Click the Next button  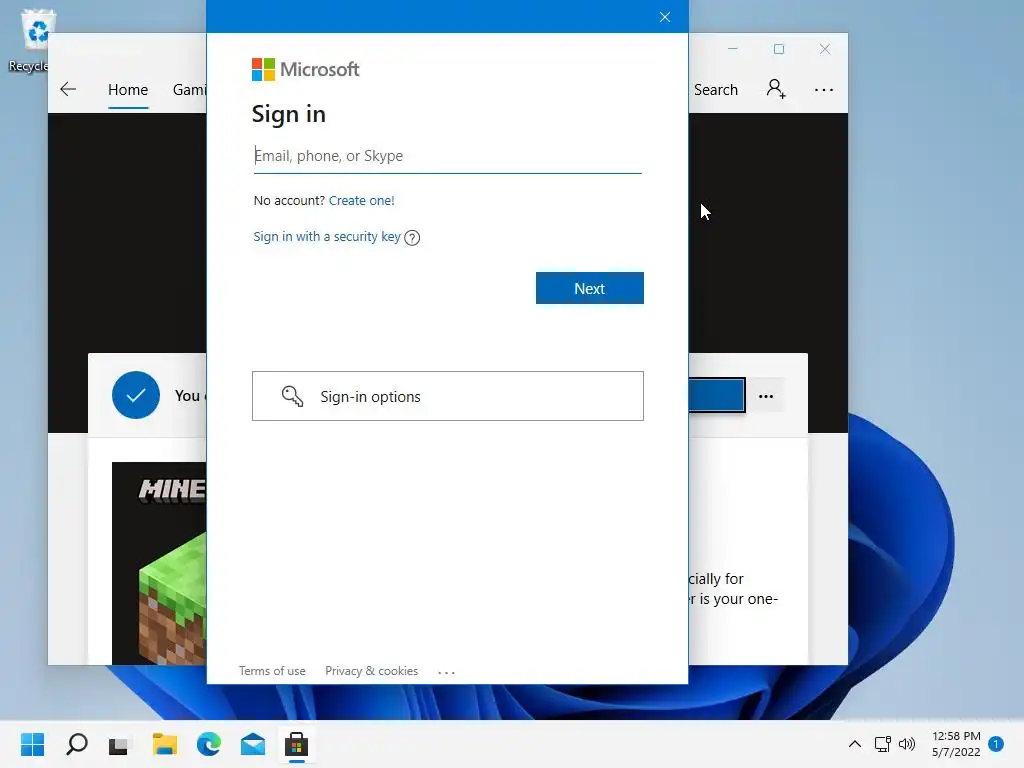tap(590, 288)
